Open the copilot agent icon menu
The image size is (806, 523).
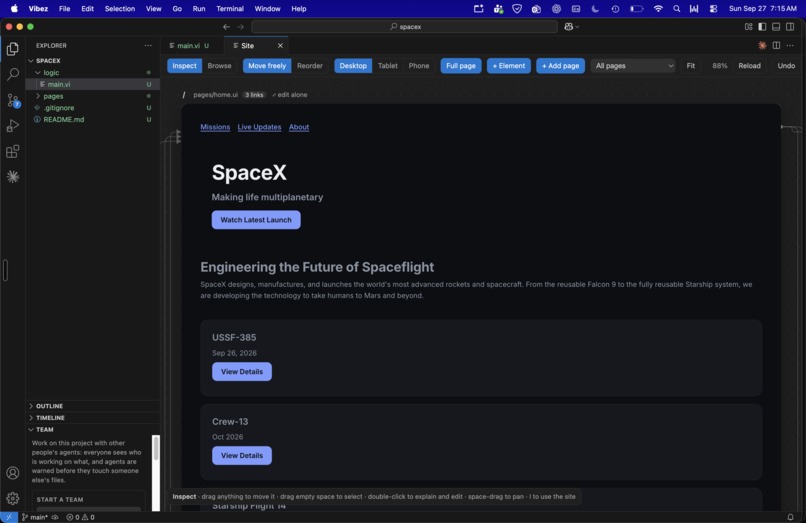(571, 27)
